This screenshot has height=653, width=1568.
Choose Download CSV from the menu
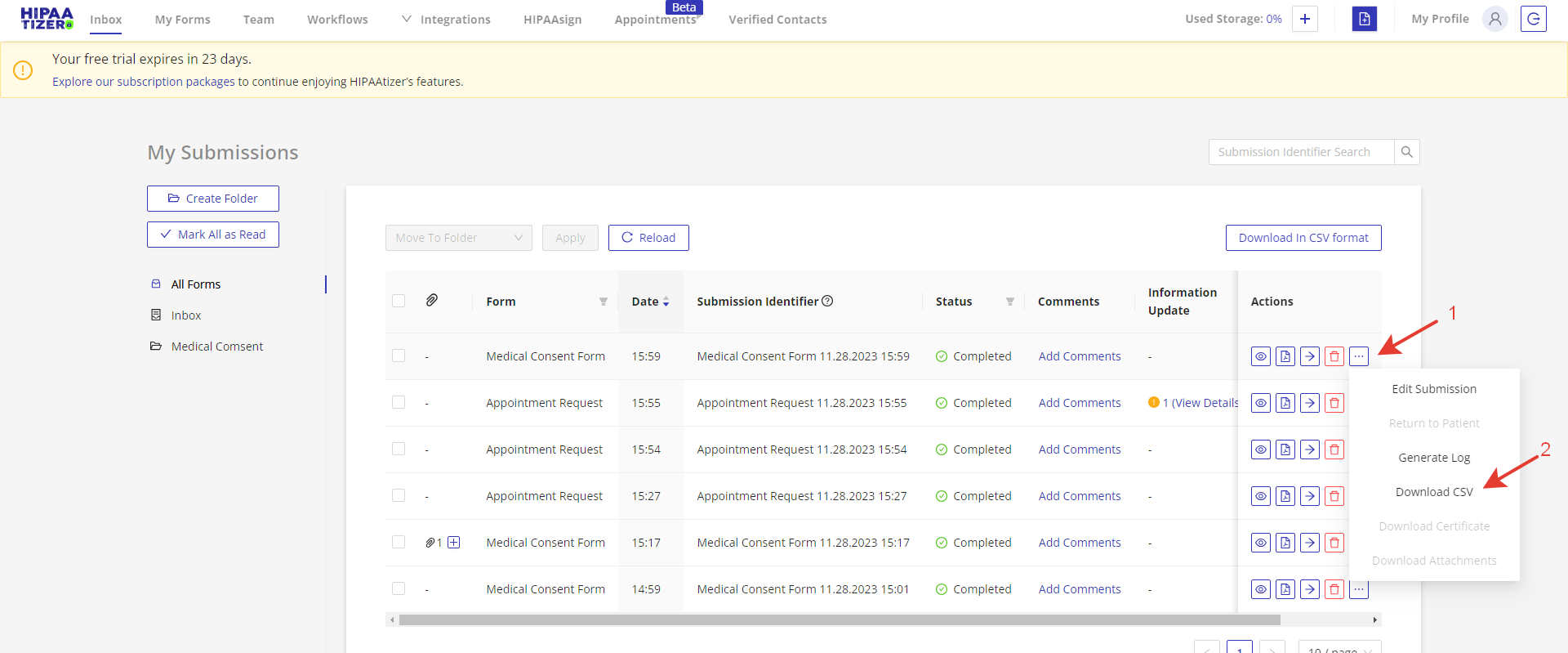click(x=1434, y=492)
